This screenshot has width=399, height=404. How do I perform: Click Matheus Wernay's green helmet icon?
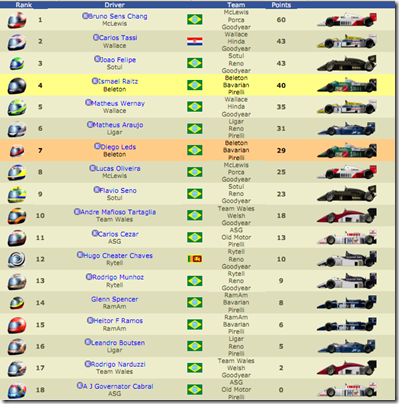coord(17,107)
